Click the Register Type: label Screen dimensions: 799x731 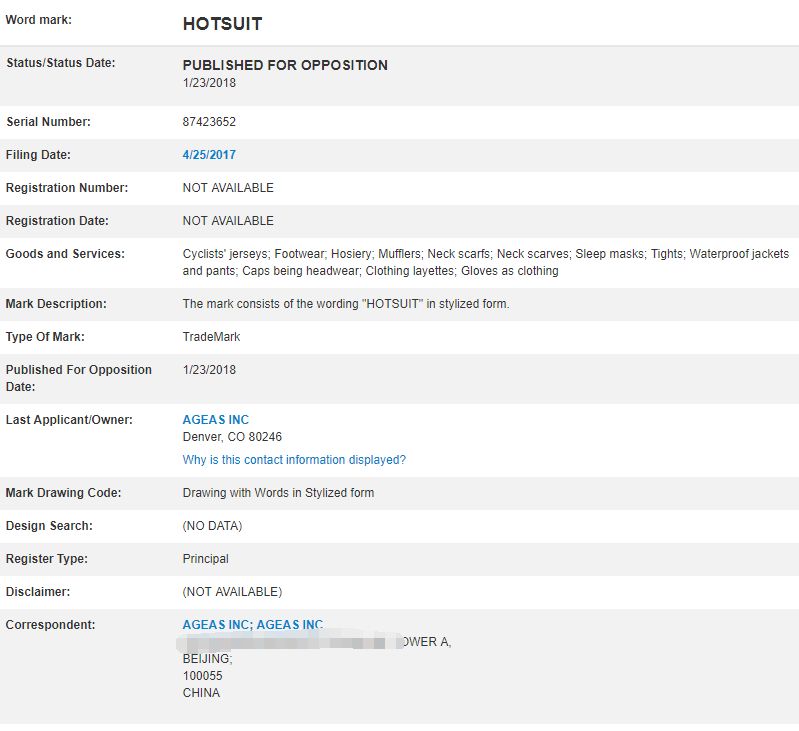click(46, 559)
